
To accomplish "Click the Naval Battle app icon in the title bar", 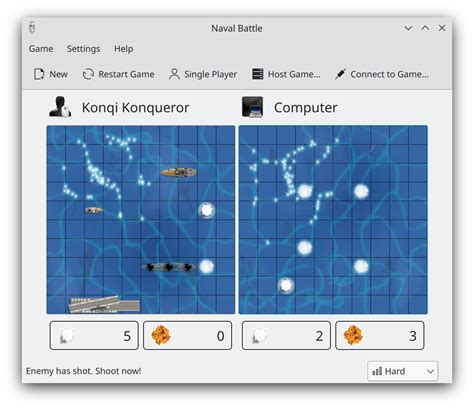I will [32, 28].
